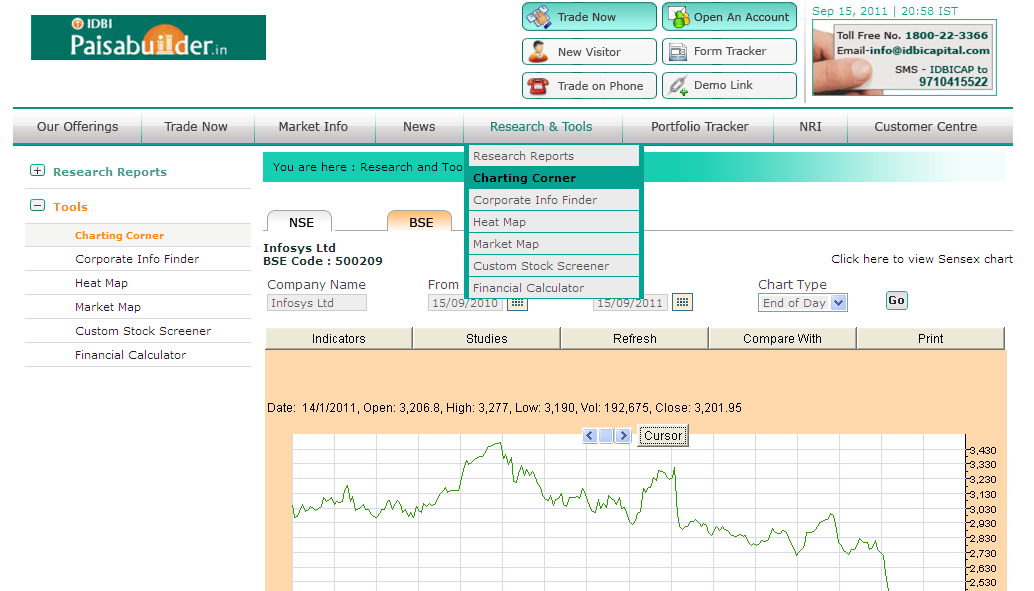Viewport: 1034px width, 591px height.
Task: Click the Company Name input field
Action: click(316, 302)
